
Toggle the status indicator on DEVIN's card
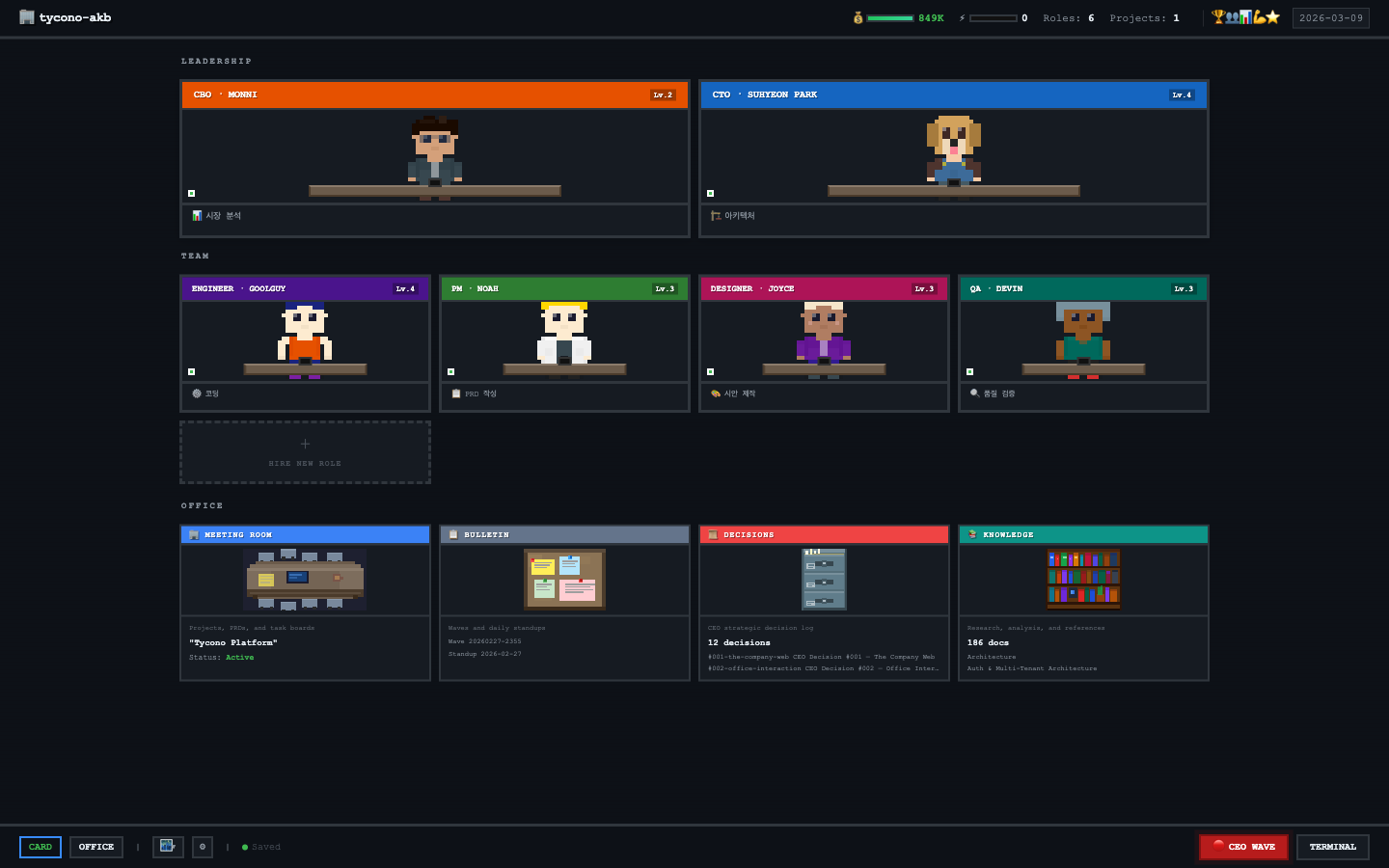click(x=969, y=369)
